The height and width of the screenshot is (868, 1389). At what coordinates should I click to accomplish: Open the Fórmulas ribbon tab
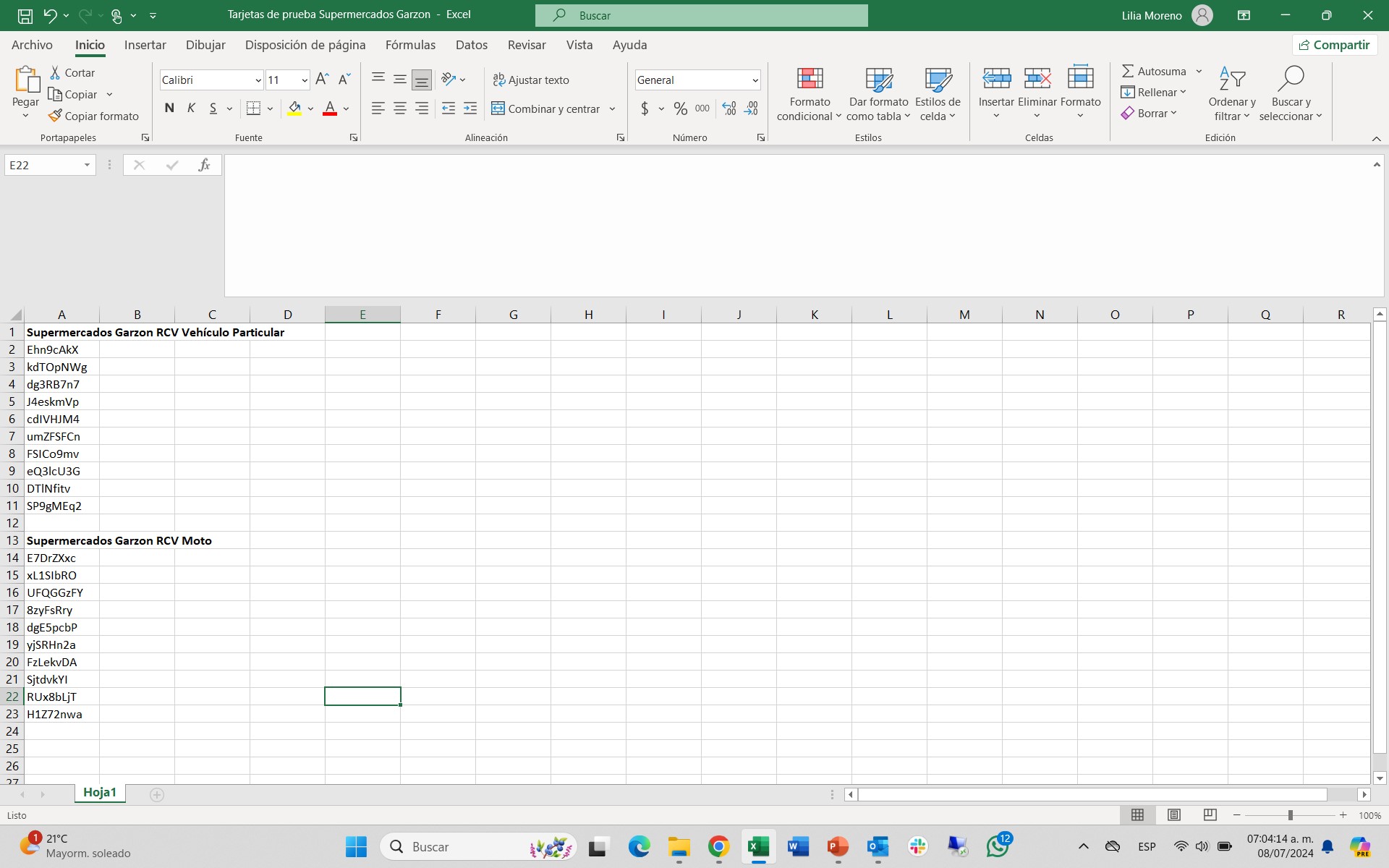coord(410,45)
